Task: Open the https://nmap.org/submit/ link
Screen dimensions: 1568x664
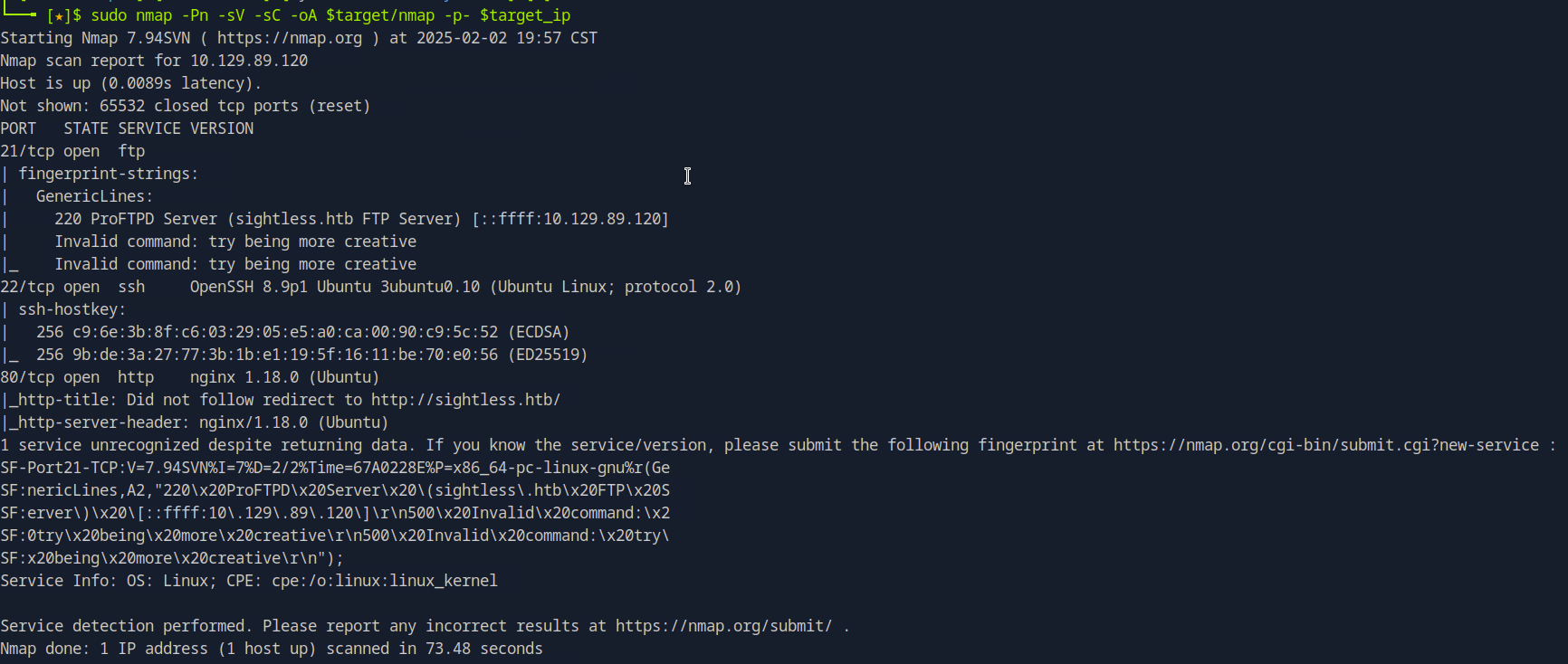Action: click(x=723, y=626)
